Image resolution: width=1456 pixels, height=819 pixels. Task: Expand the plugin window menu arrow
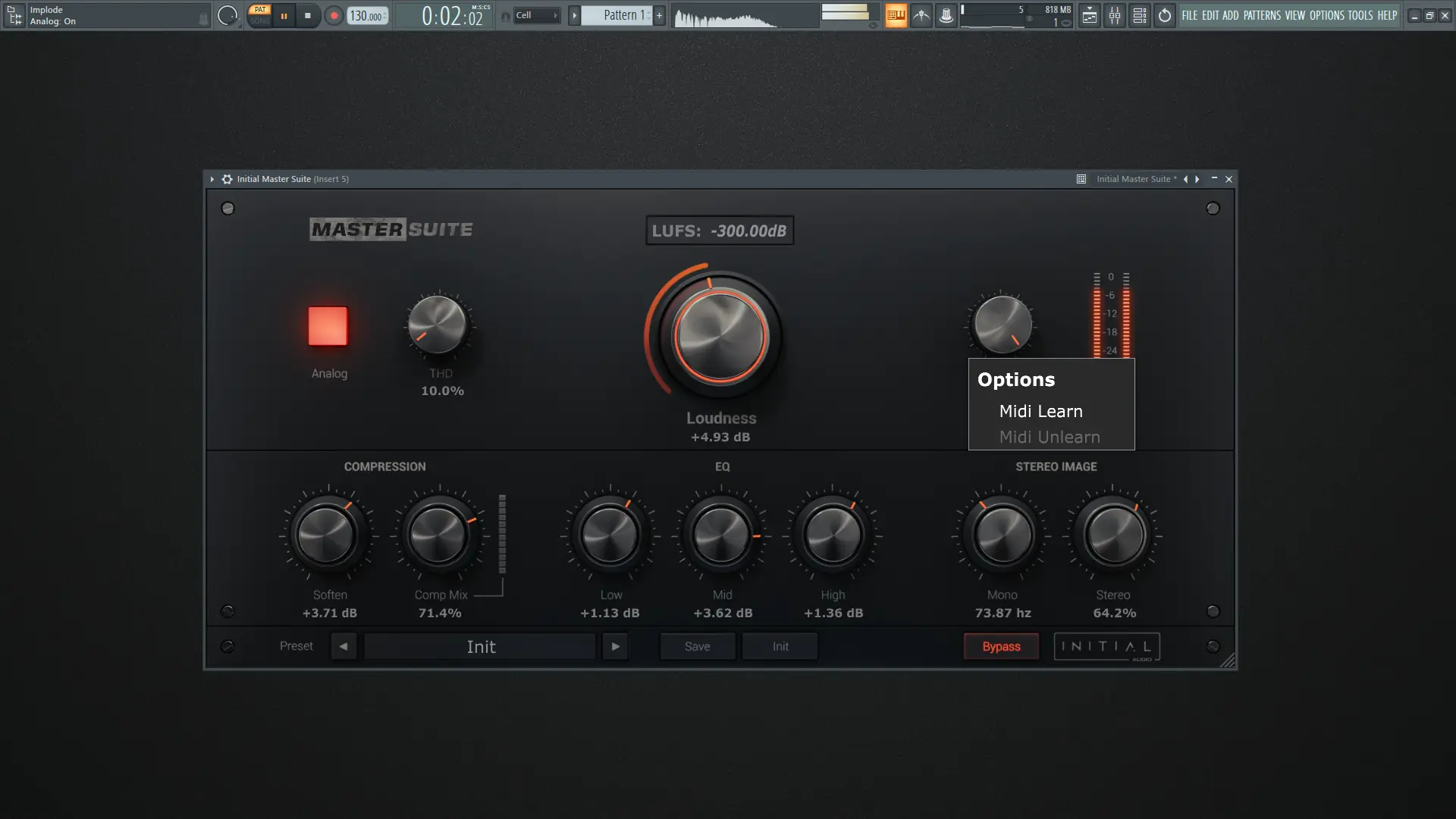coord(212,179)
